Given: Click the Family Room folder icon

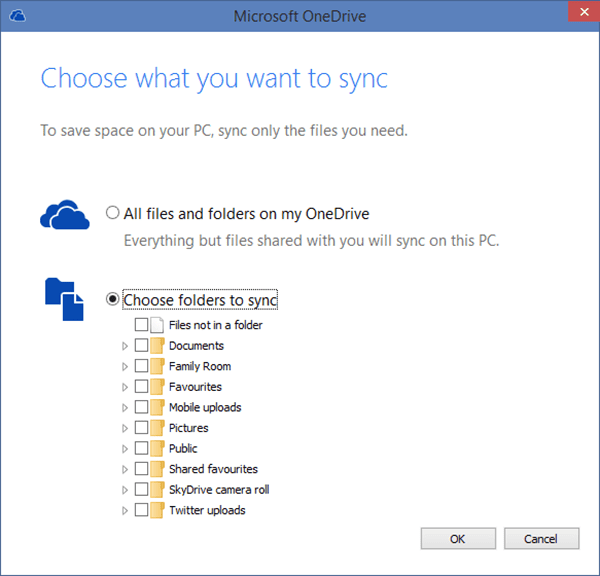Looking at the screenshot, I should pyautogui.click(x=157, y=366).
